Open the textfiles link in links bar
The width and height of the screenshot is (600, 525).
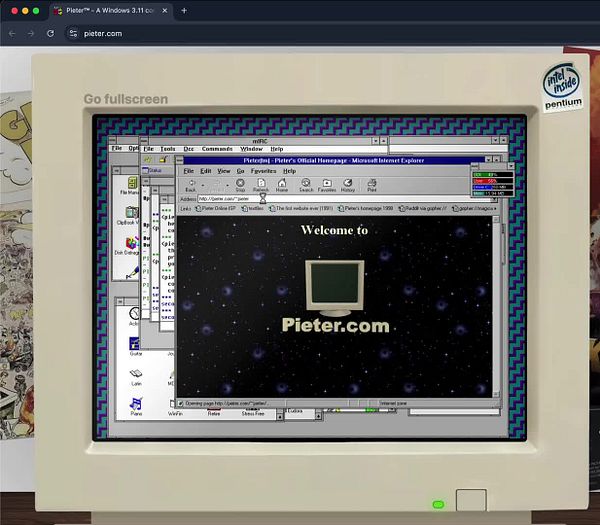pos(253,209)
